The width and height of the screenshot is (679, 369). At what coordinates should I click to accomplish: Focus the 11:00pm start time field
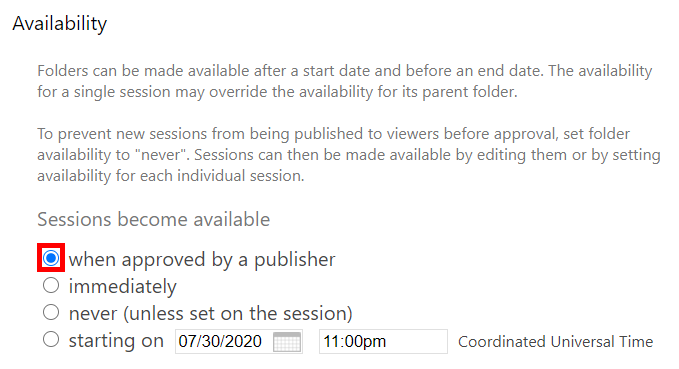(x=383, y=342)
